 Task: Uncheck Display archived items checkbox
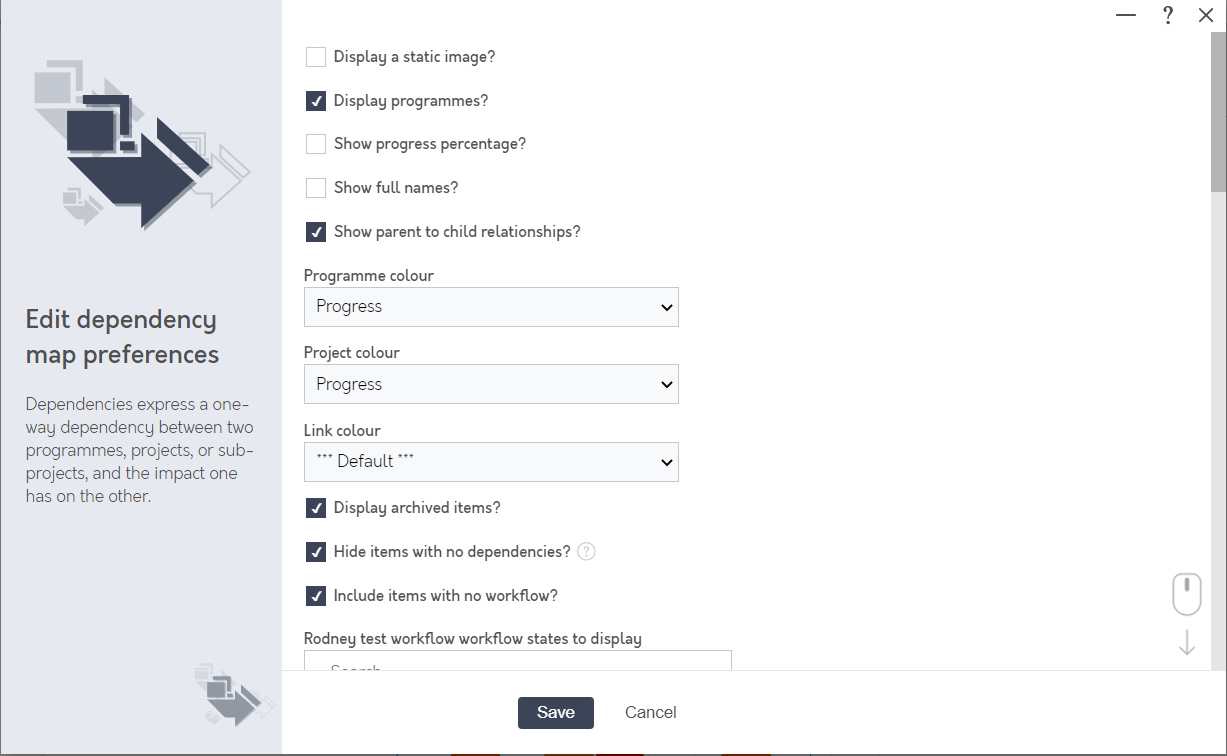click(316, 508)
